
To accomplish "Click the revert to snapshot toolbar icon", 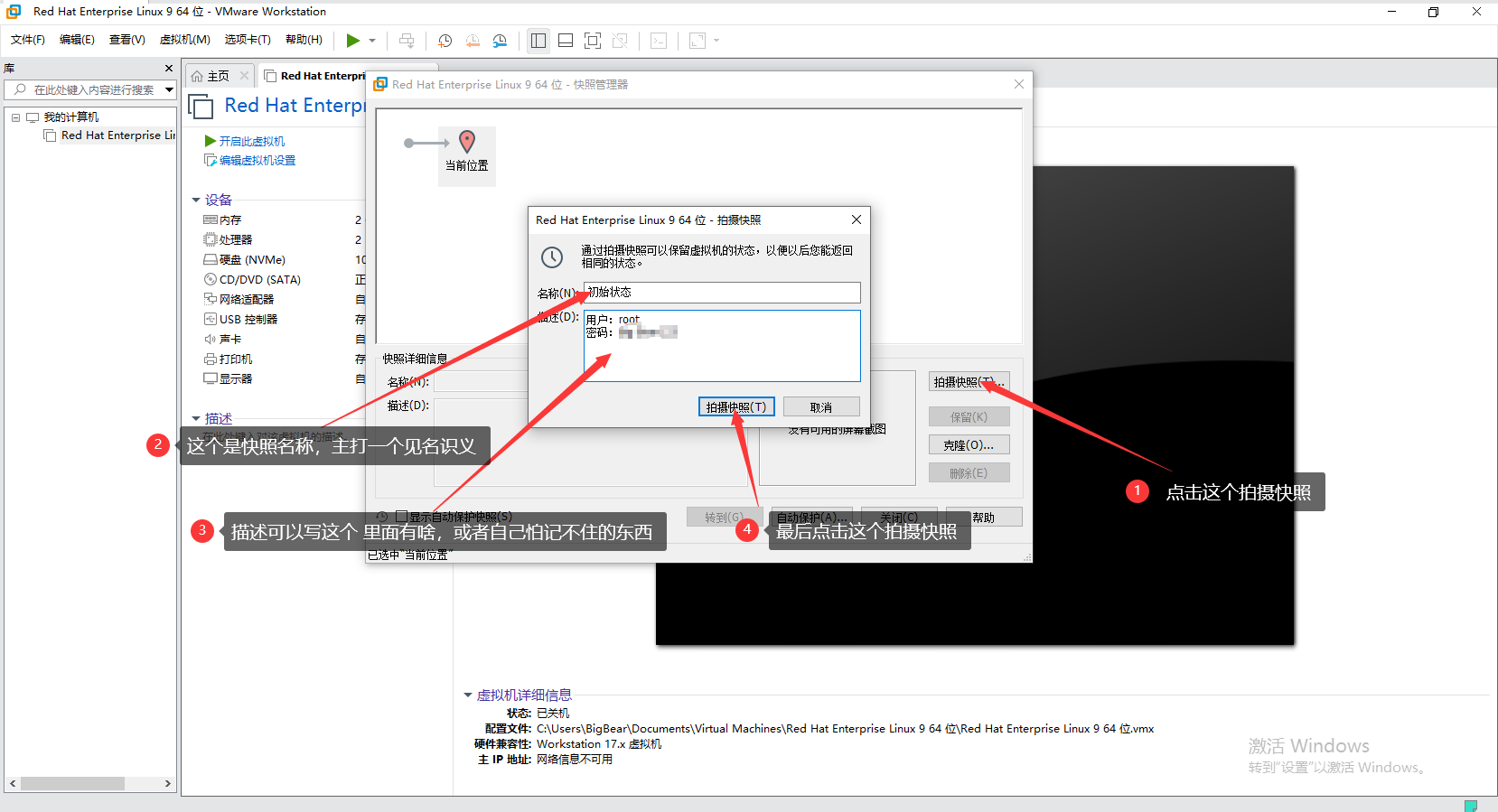I will (x=473, y=41).
